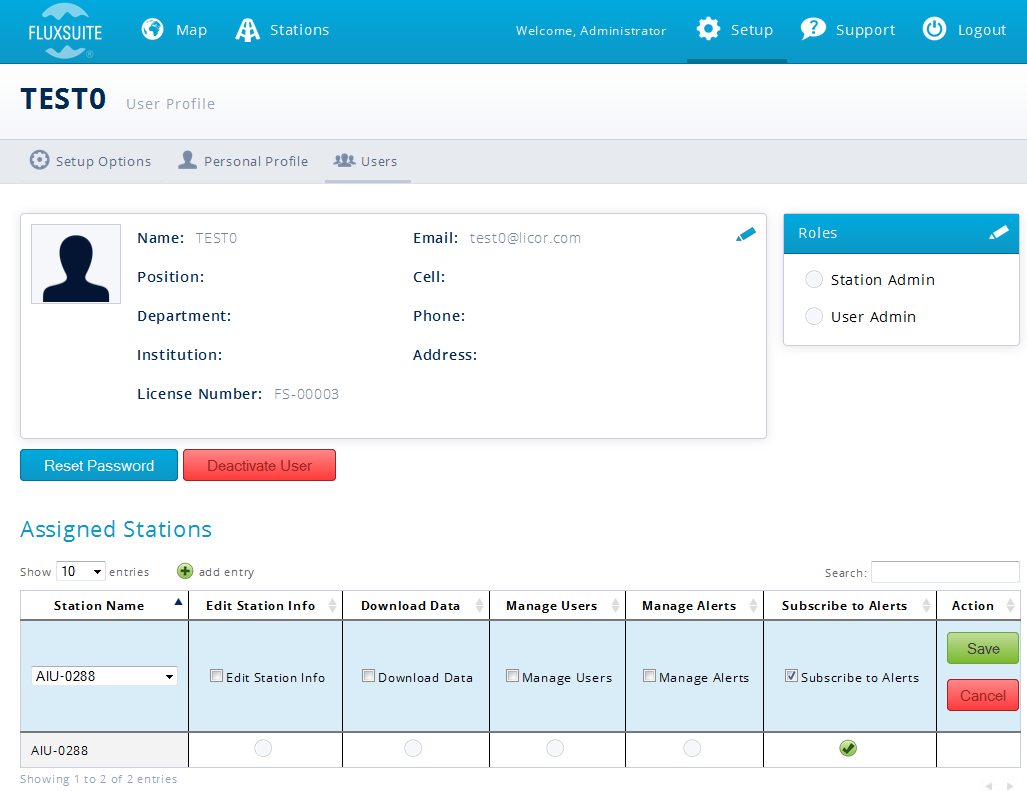Open the Map menu
This screenshot has height=791, width=1027.
(174, 30)
